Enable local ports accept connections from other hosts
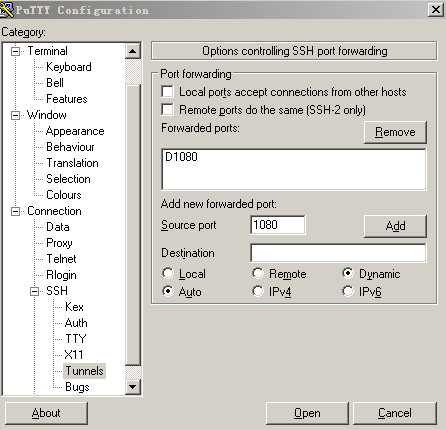Viewport: 446px width, 429px height. pyautogui.click(x=167, y=91)
